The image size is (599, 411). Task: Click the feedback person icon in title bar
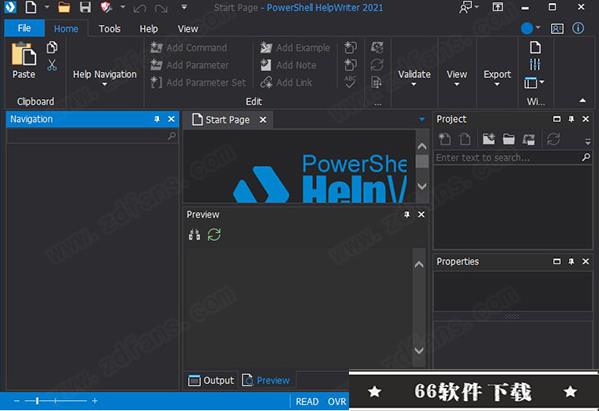point(465,7)
